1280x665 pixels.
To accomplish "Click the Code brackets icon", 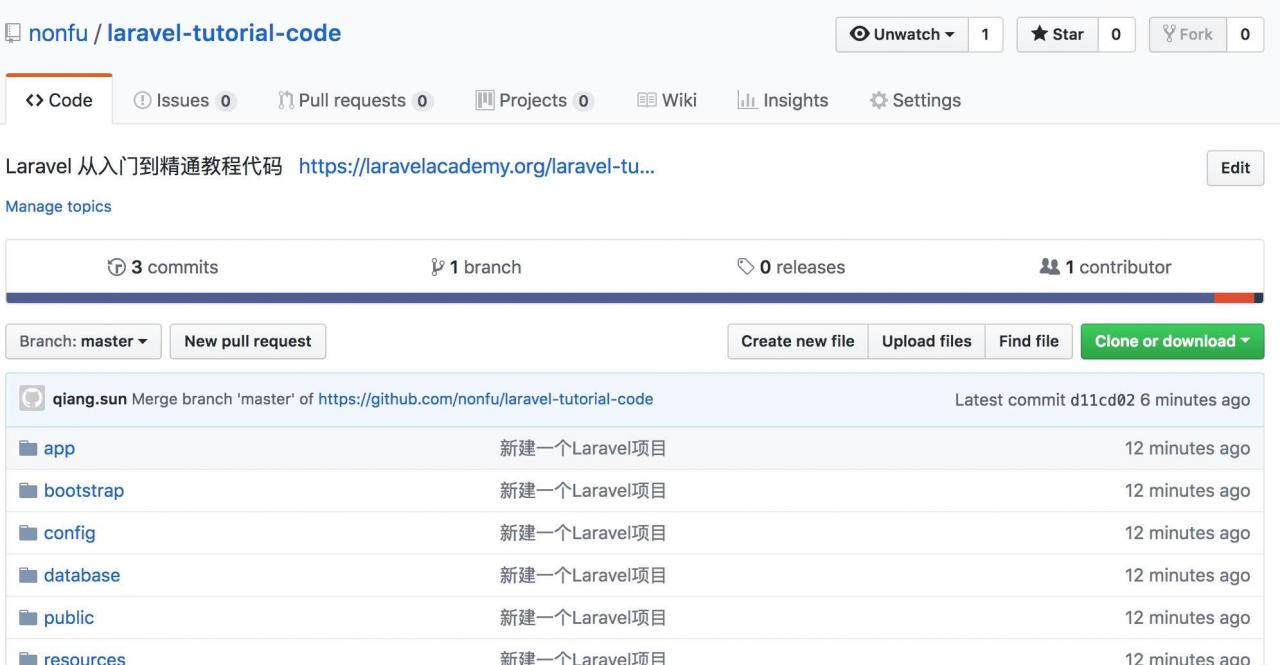I will (x=34, y=100).
